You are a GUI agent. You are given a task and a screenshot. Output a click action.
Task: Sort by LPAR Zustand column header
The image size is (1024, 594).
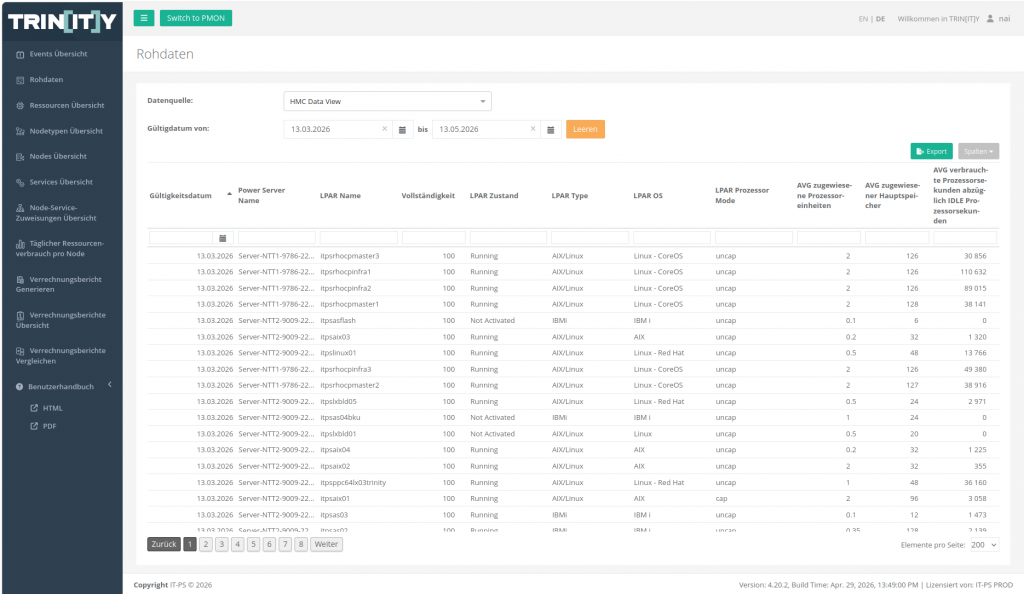click(494, 196)
